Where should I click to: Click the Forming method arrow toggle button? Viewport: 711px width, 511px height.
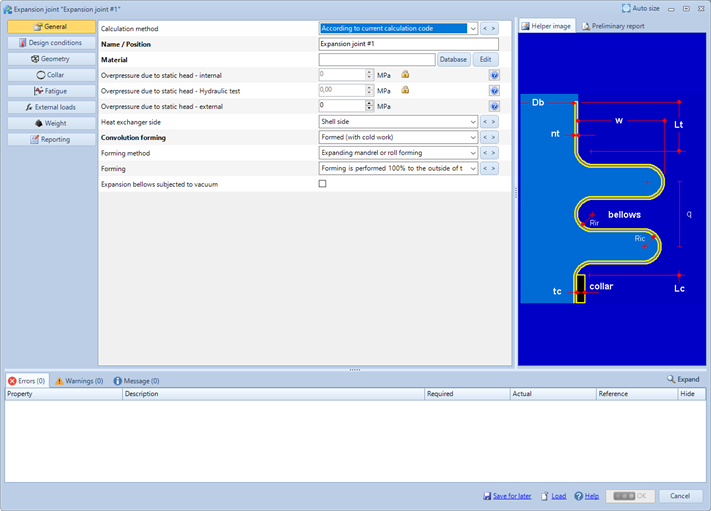(489, 153)
